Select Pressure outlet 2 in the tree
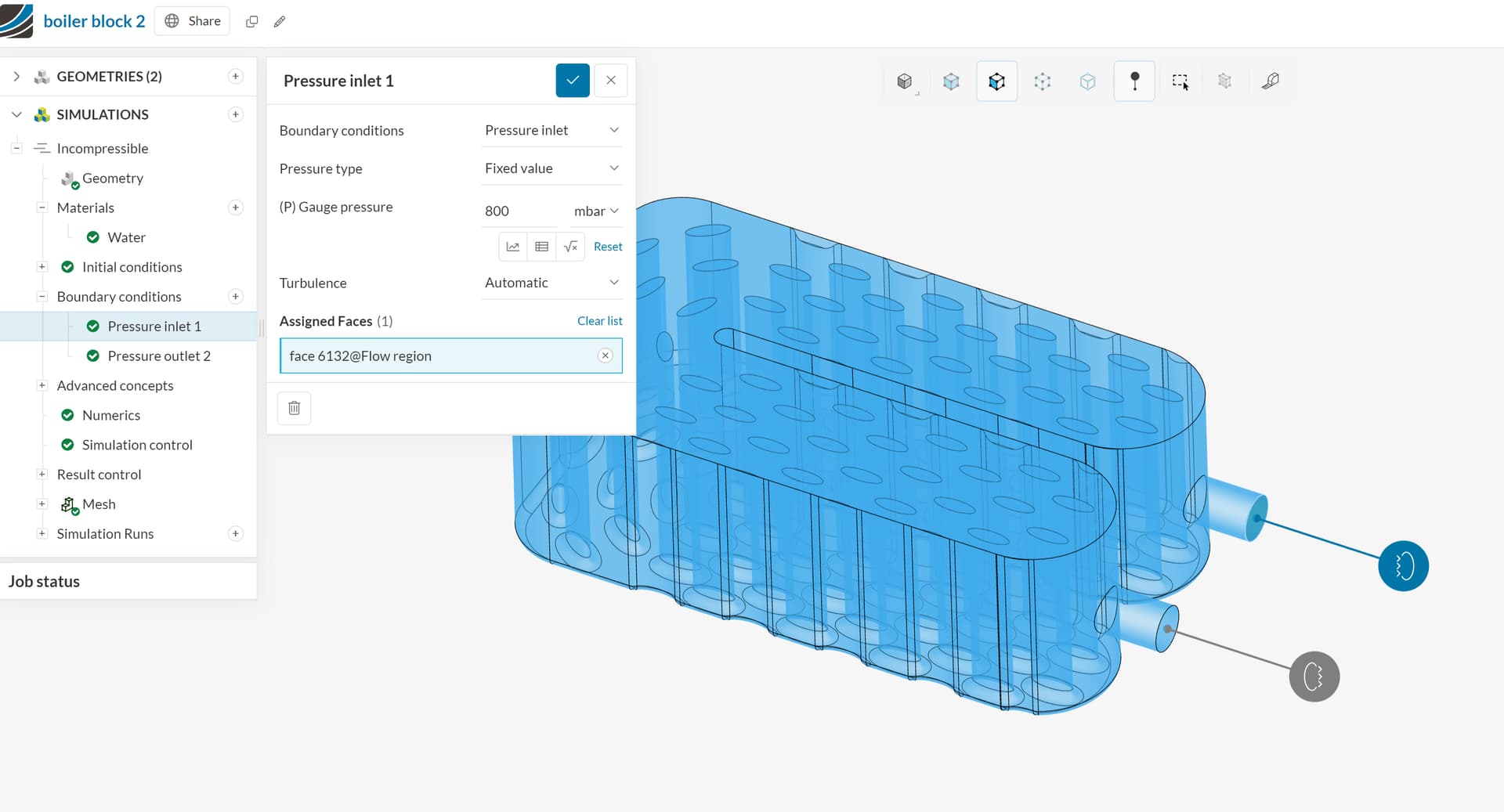Viewport: 1504px width, 812px height. click(x=159, y=356)
